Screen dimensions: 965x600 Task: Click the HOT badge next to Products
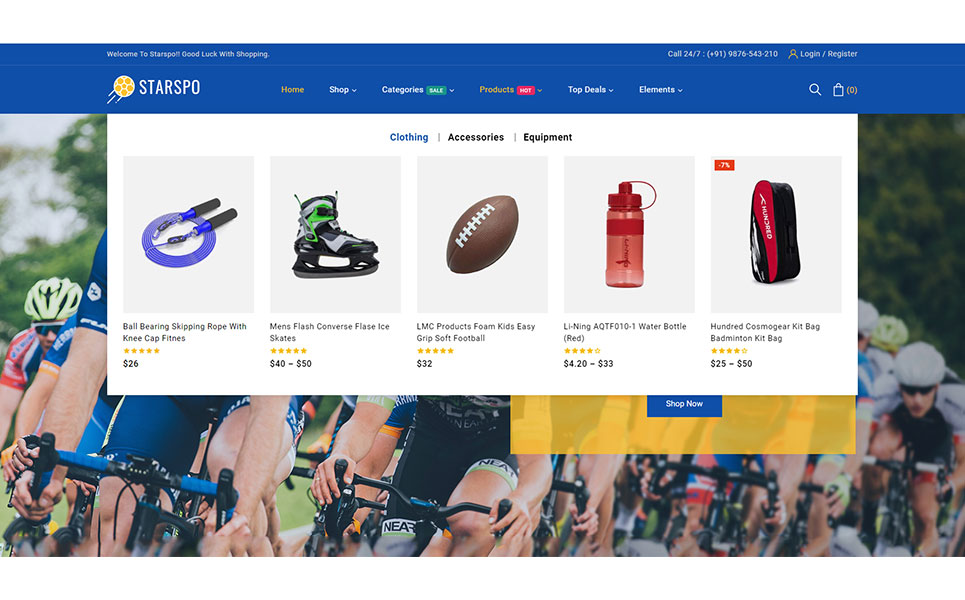coord(526,90)
